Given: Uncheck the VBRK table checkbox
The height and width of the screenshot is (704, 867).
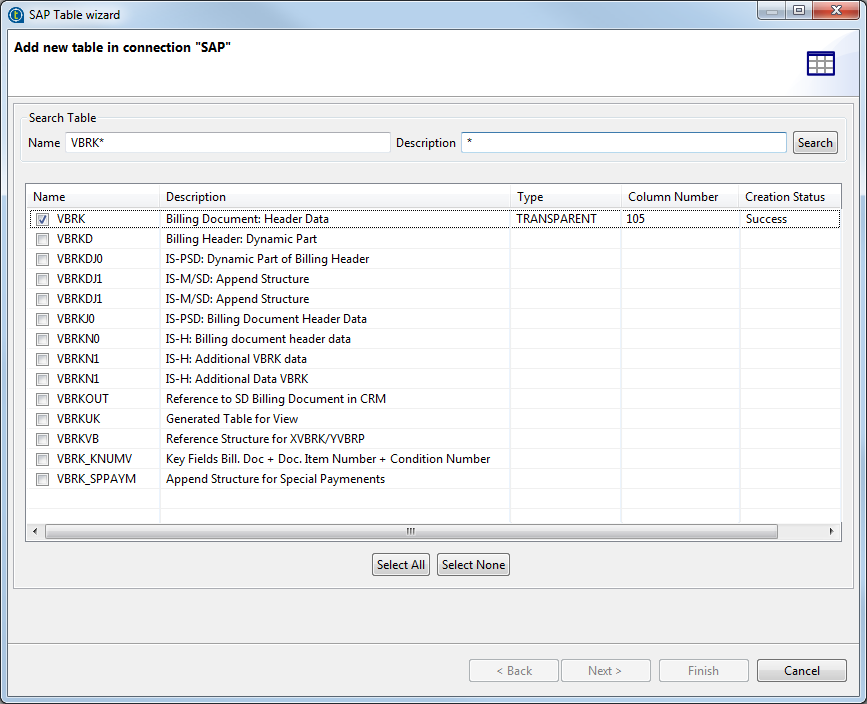Looking at the screenshot, I should (42, 219).
